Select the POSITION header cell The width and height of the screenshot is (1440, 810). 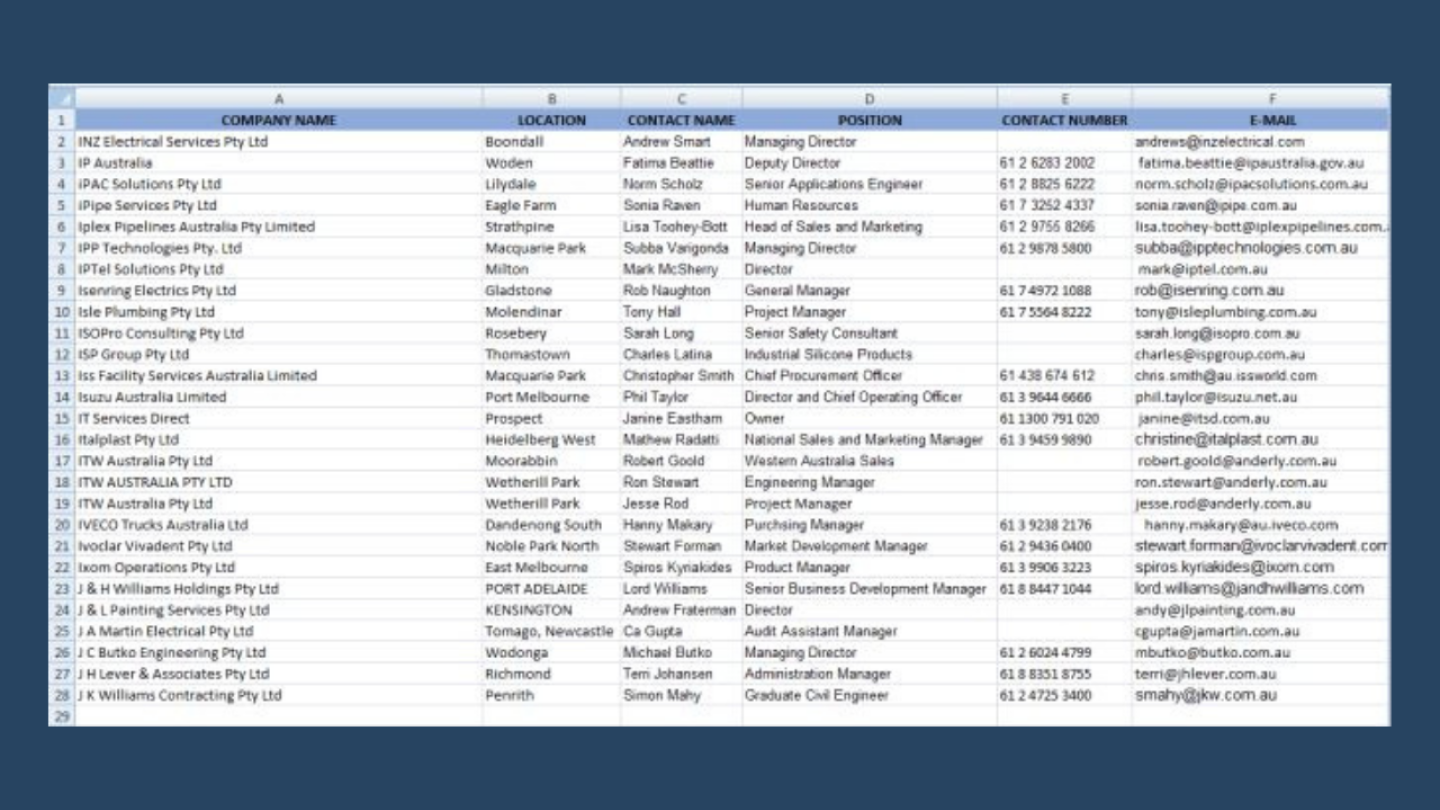point(869,120)
